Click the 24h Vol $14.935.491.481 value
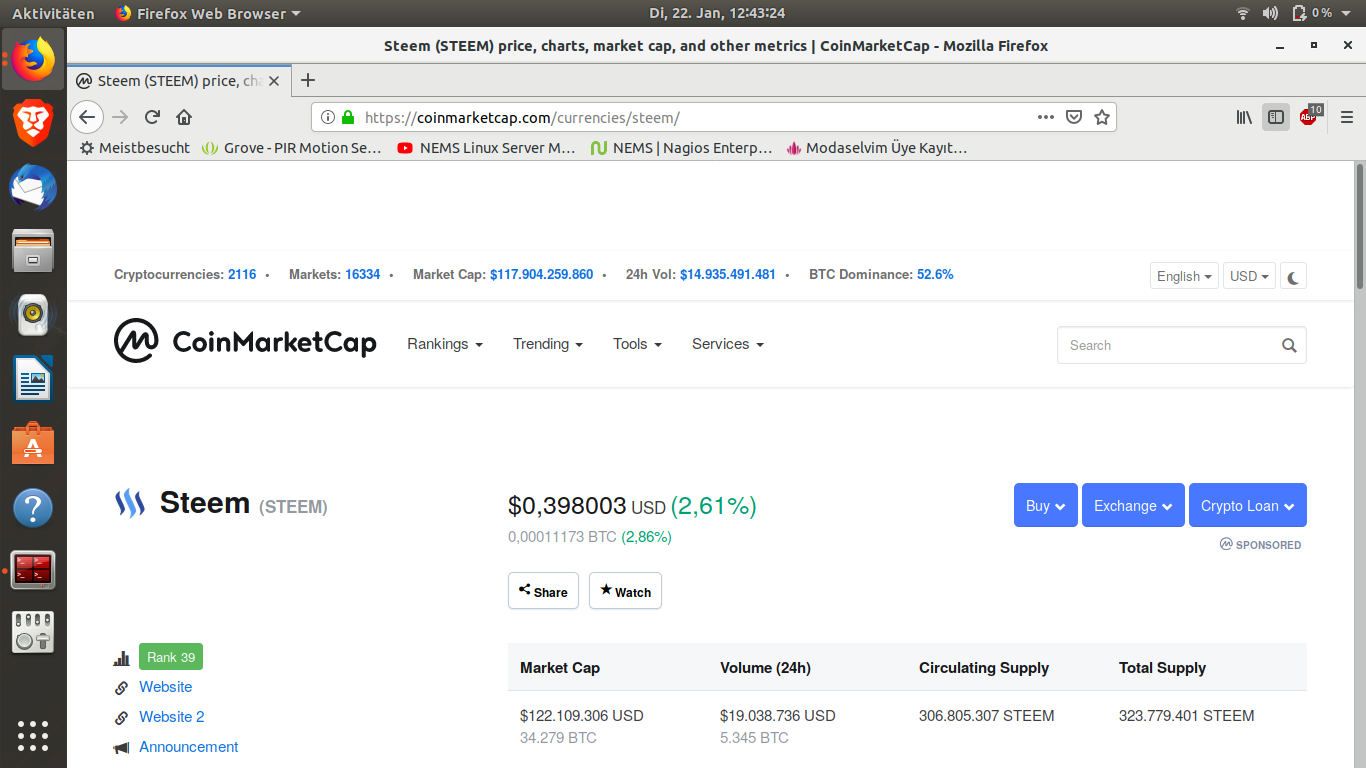This screenshot has width=1366, height=768. tap(728, 274)
